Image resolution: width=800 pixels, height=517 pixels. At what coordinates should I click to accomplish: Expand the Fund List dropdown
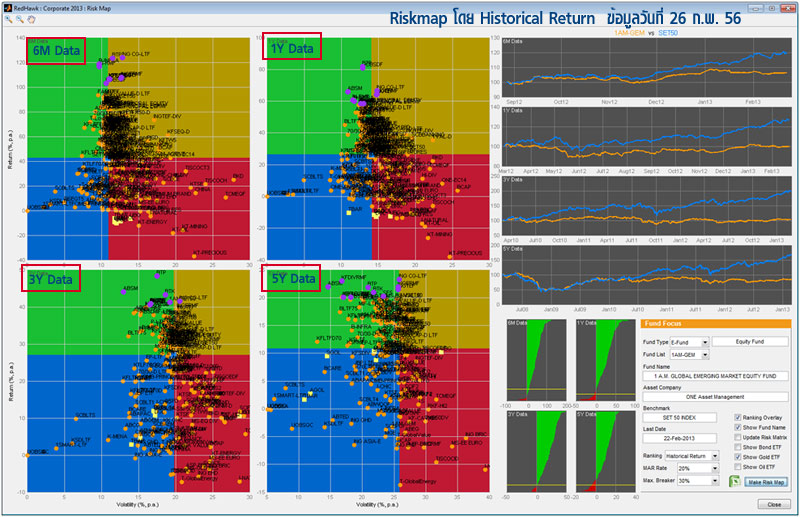coord(704,354)
